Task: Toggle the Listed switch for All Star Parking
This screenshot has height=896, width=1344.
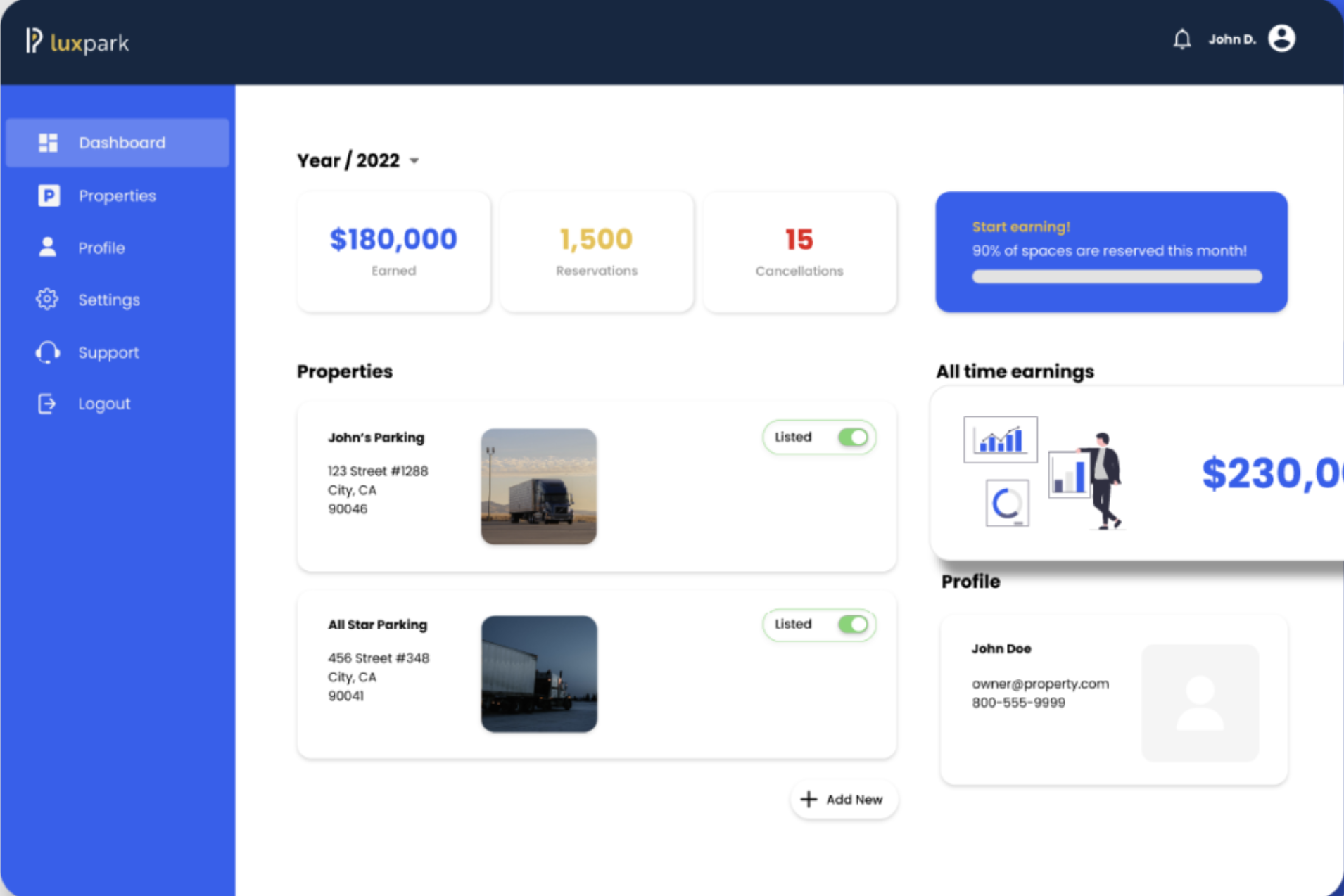Action: [x=853, y=625]
